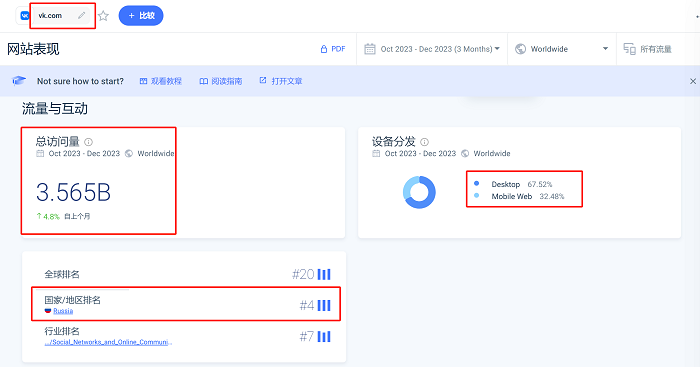Open the 观看教程 tutorial link
Screen dimensions: 700x367
161,81
